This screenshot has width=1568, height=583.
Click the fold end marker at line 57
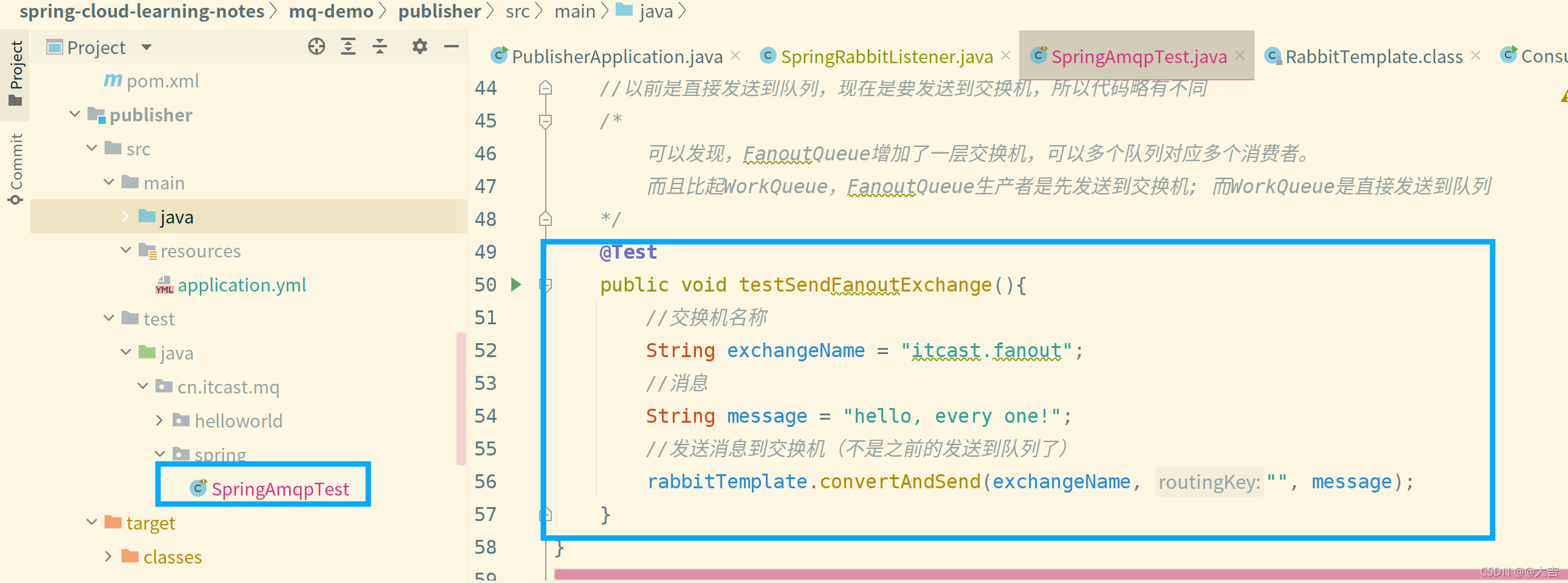pos(545,514)
